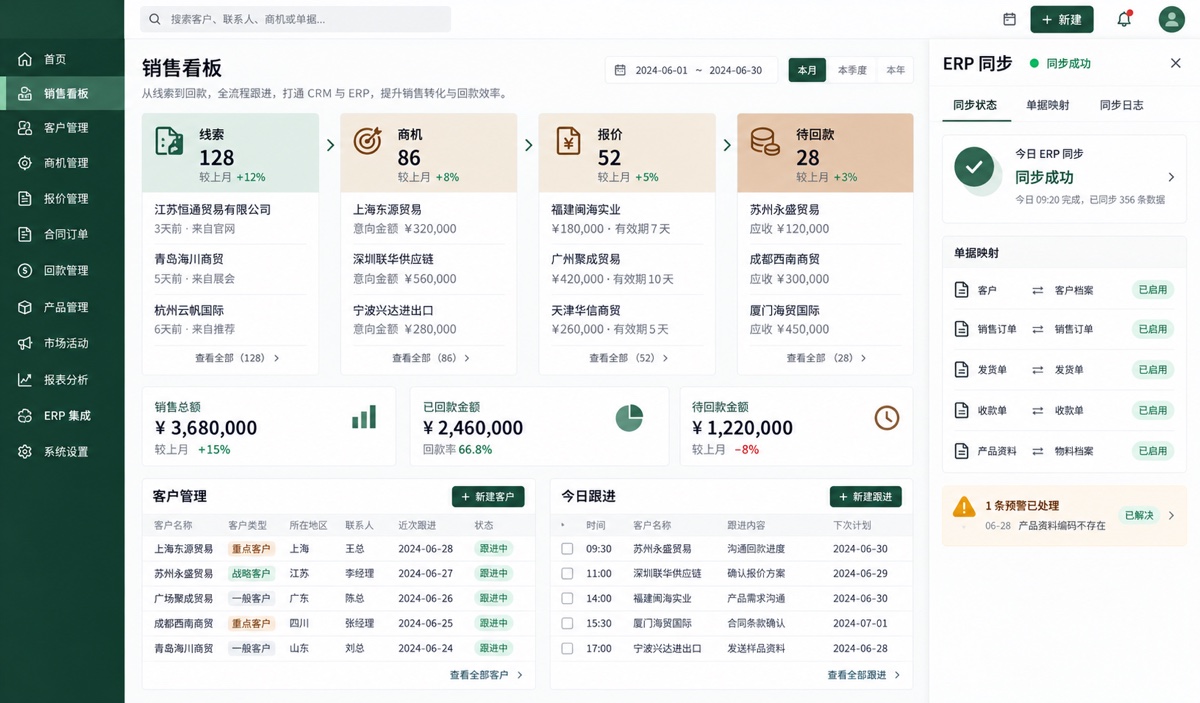This screenshot has height=703, width=1200.
Task: Toggle 已启用 status for 销售订单 mapping
Action: click(x=1152, y=329)
